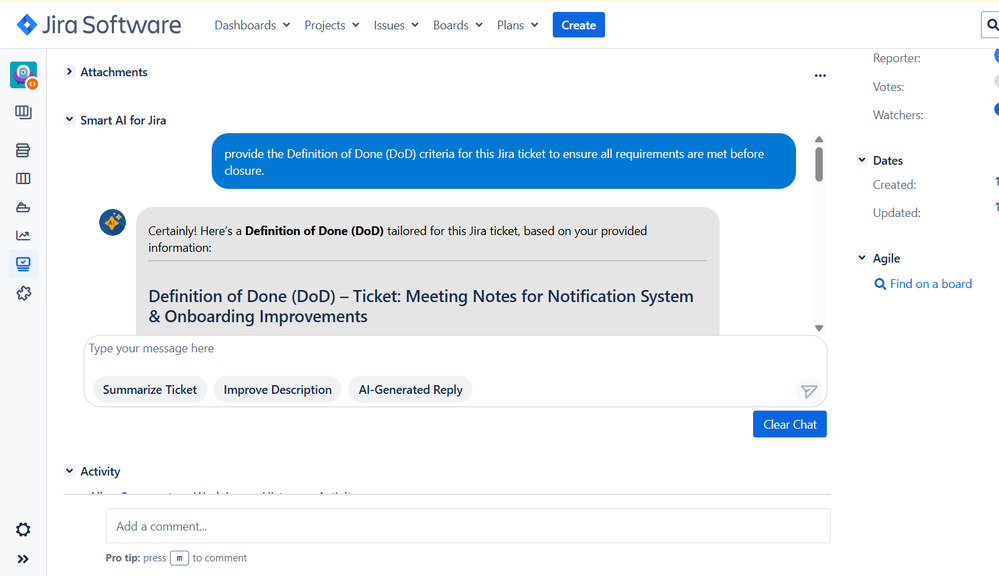The image size is (999, 576).
Task: Collapse the Dates section
Action: point(861,160)
